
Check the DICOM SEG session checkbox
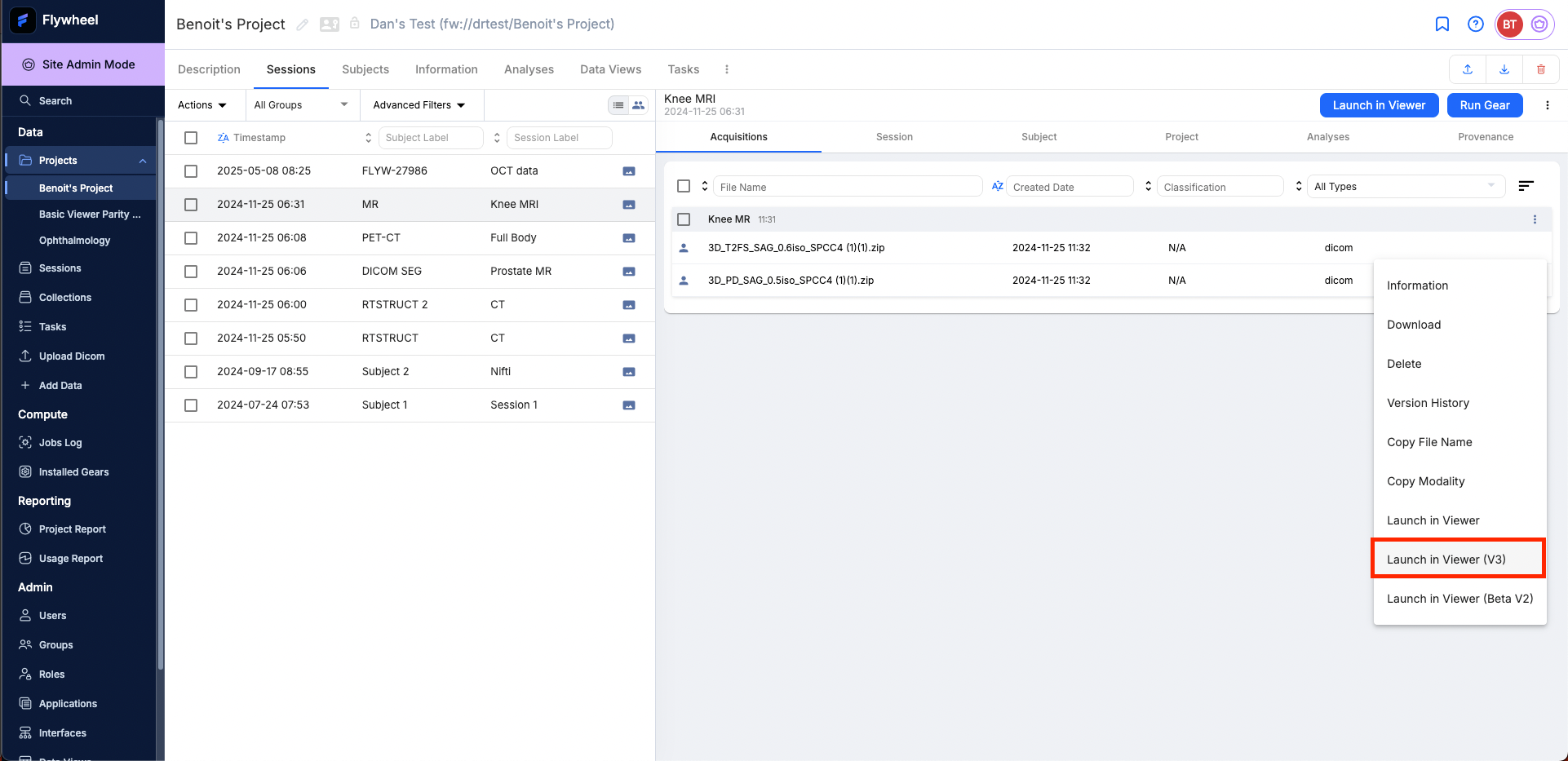pyautogui.click(x=191, y=272)
